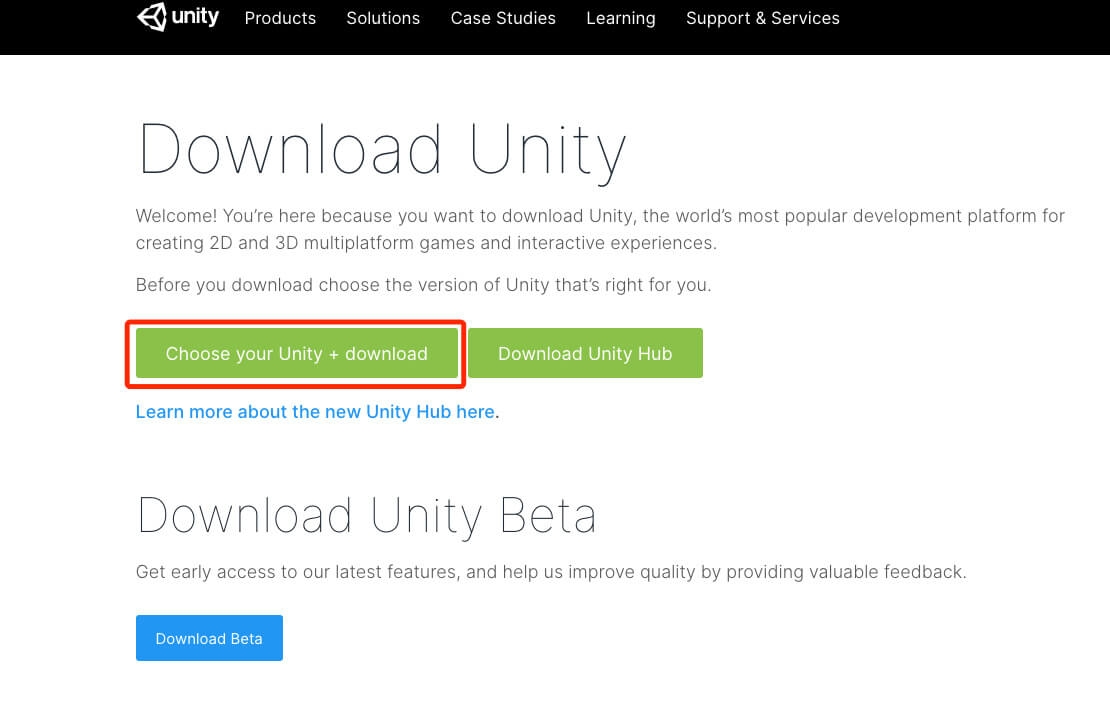The image size is (1110, 702).
Task: Follow Learn more about Unity Hub link
Action: 315,412
